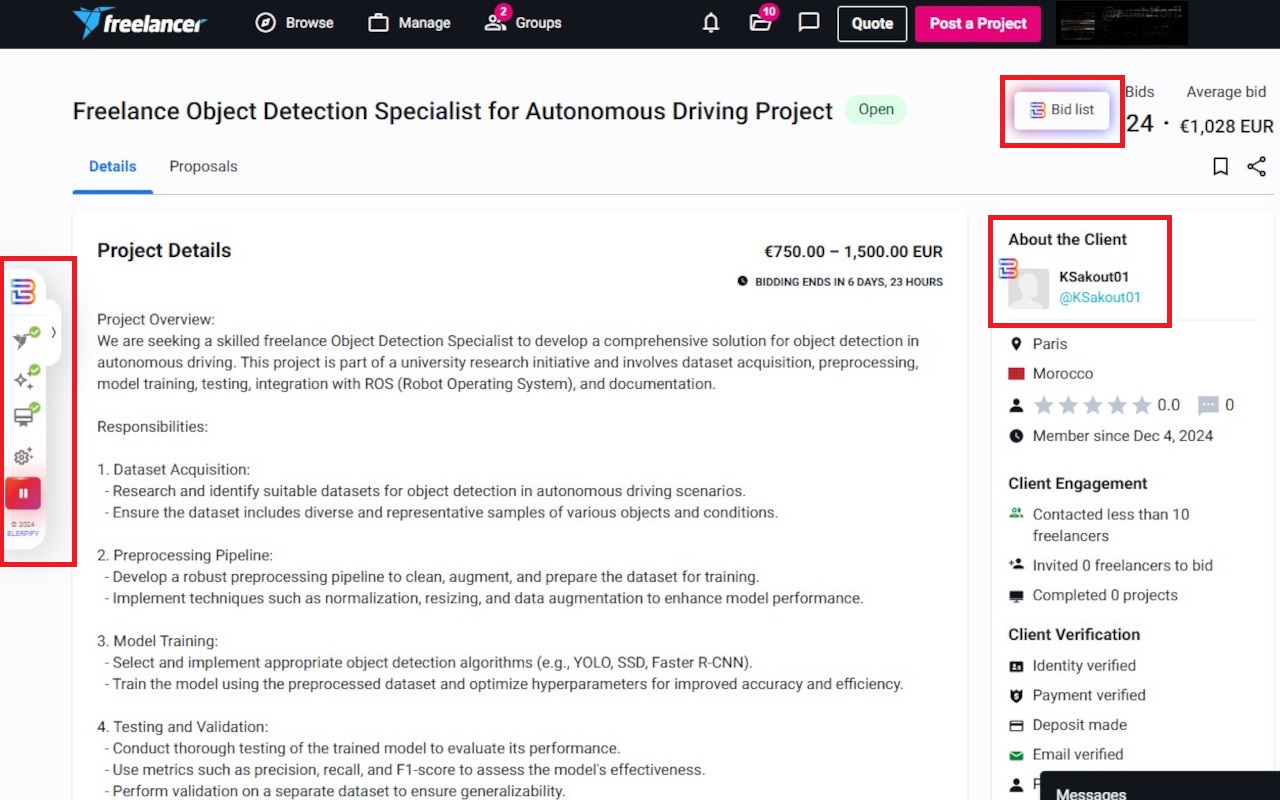
Task: Open the Freelancer logo home link
Action: pyautogui.click(x=139, y=23)
